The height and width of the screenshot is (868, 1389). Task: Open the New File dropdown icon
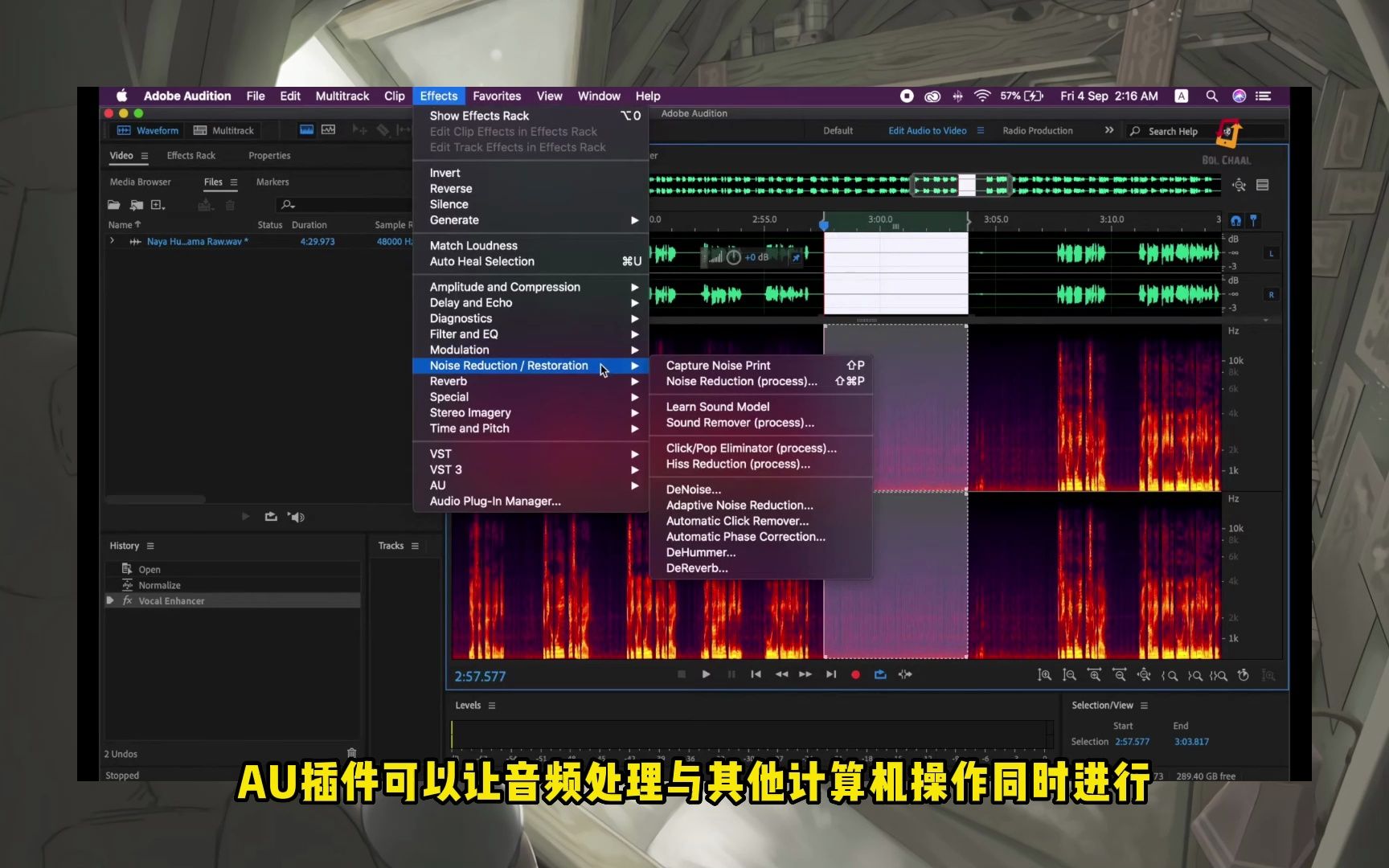[158, 205]
